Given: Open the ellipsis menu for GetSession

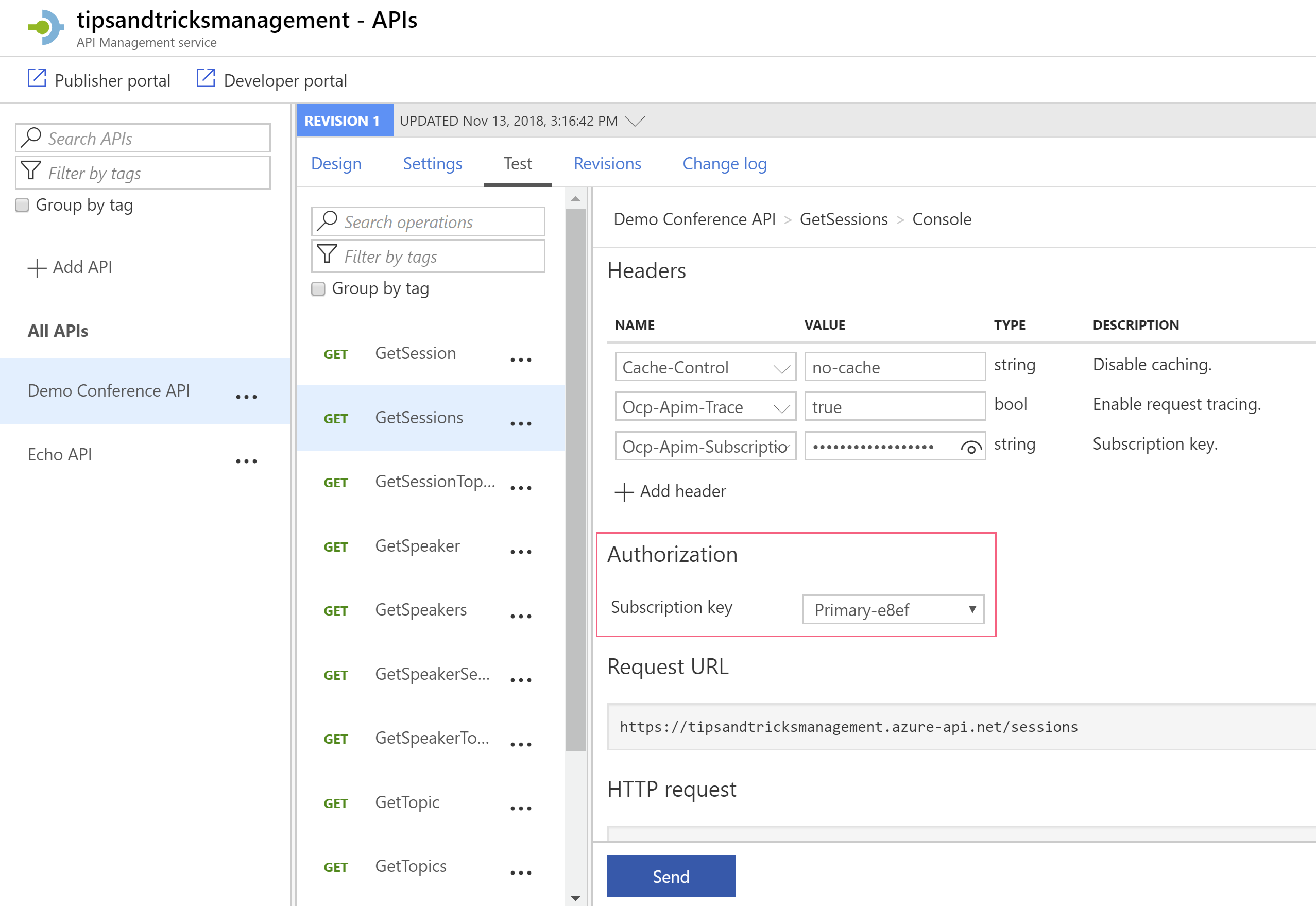Looking at the screenshot, I should [521, 360].
